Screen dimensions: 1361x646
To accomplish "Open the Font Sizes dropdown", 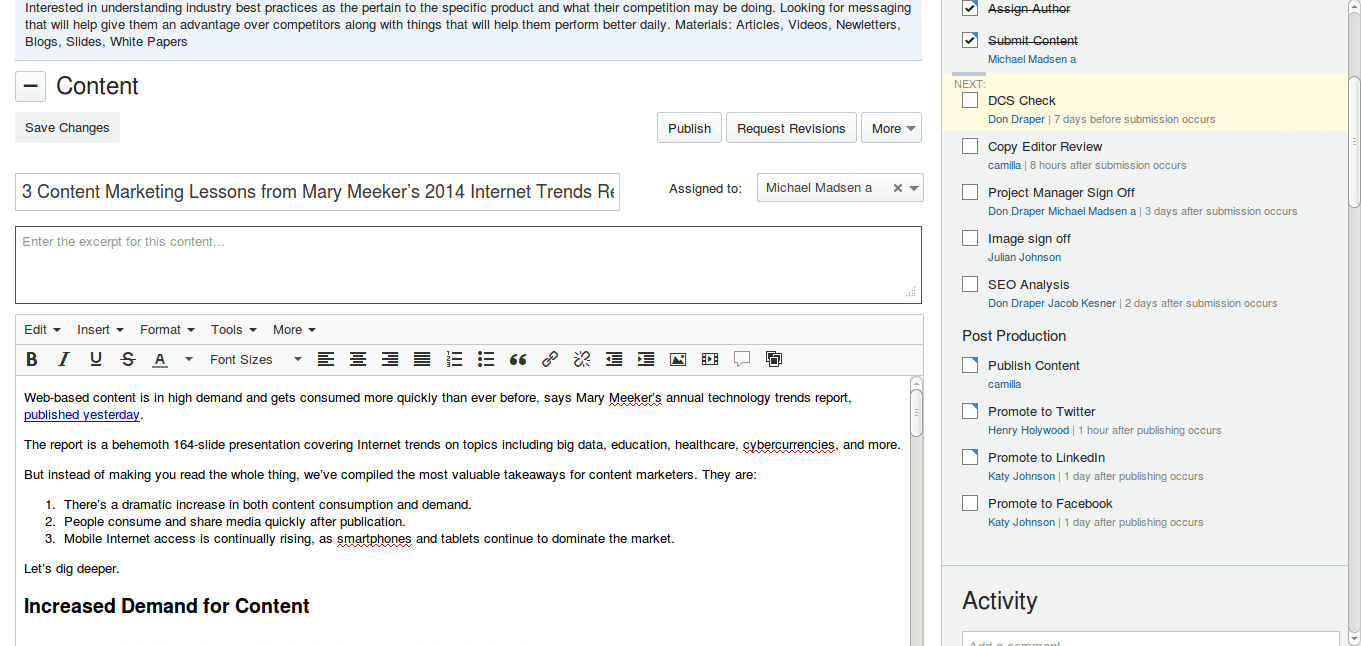I will tap(255, 359).
